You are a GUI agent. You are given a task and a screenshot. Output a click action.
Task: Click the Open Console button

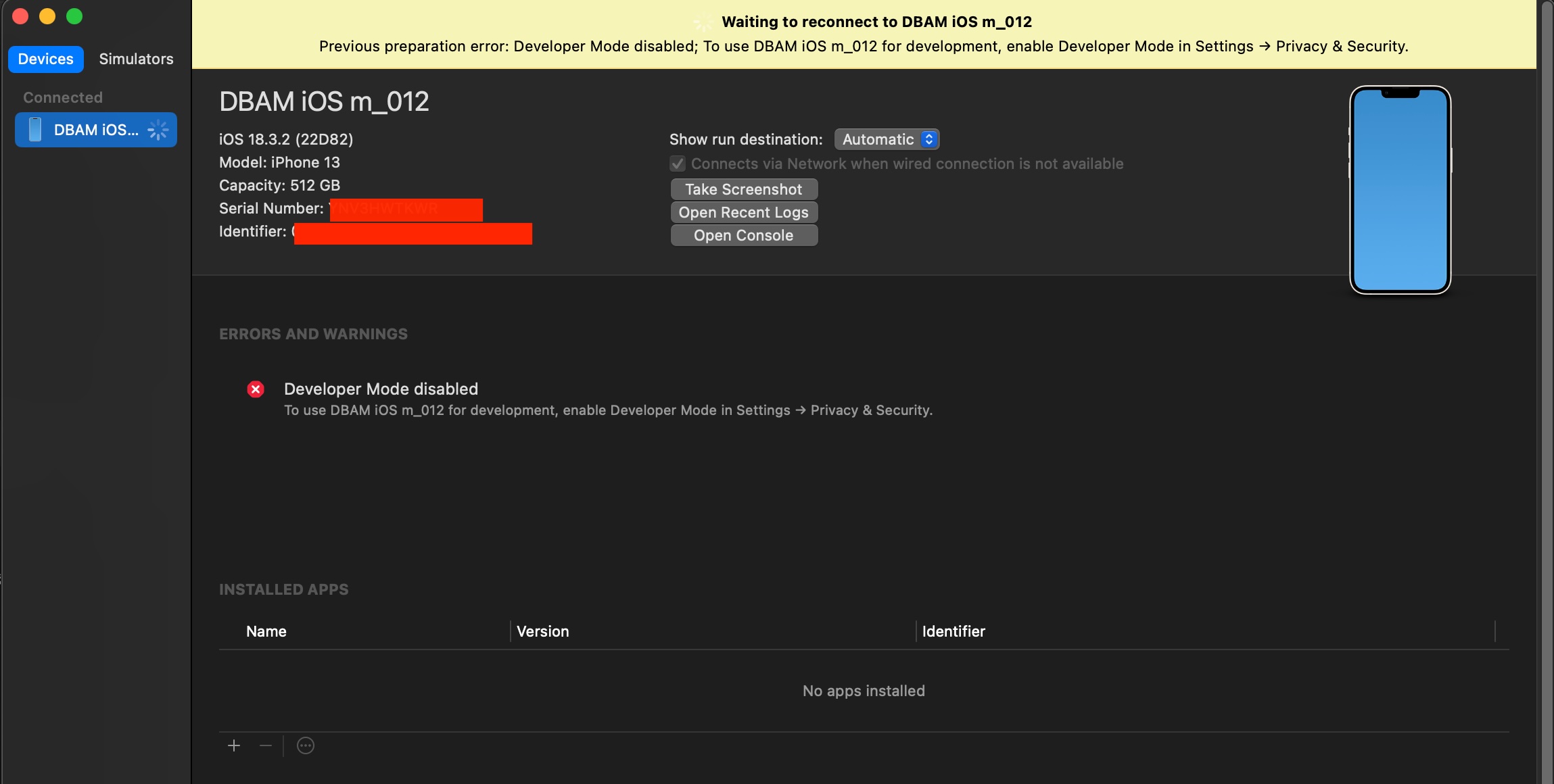pyautogui.click(x=744, y=235)
